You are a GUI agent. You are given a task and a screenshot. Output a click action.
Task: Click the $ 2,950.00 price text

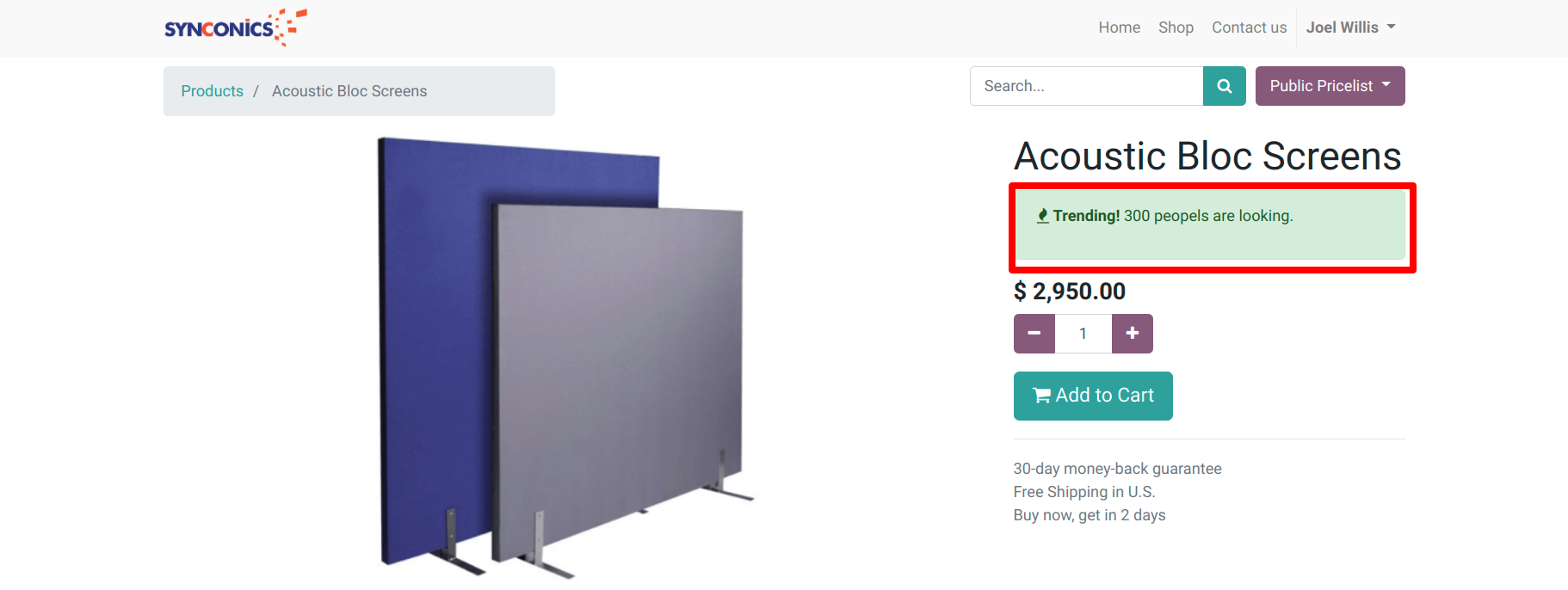(x=1070, y=292)
